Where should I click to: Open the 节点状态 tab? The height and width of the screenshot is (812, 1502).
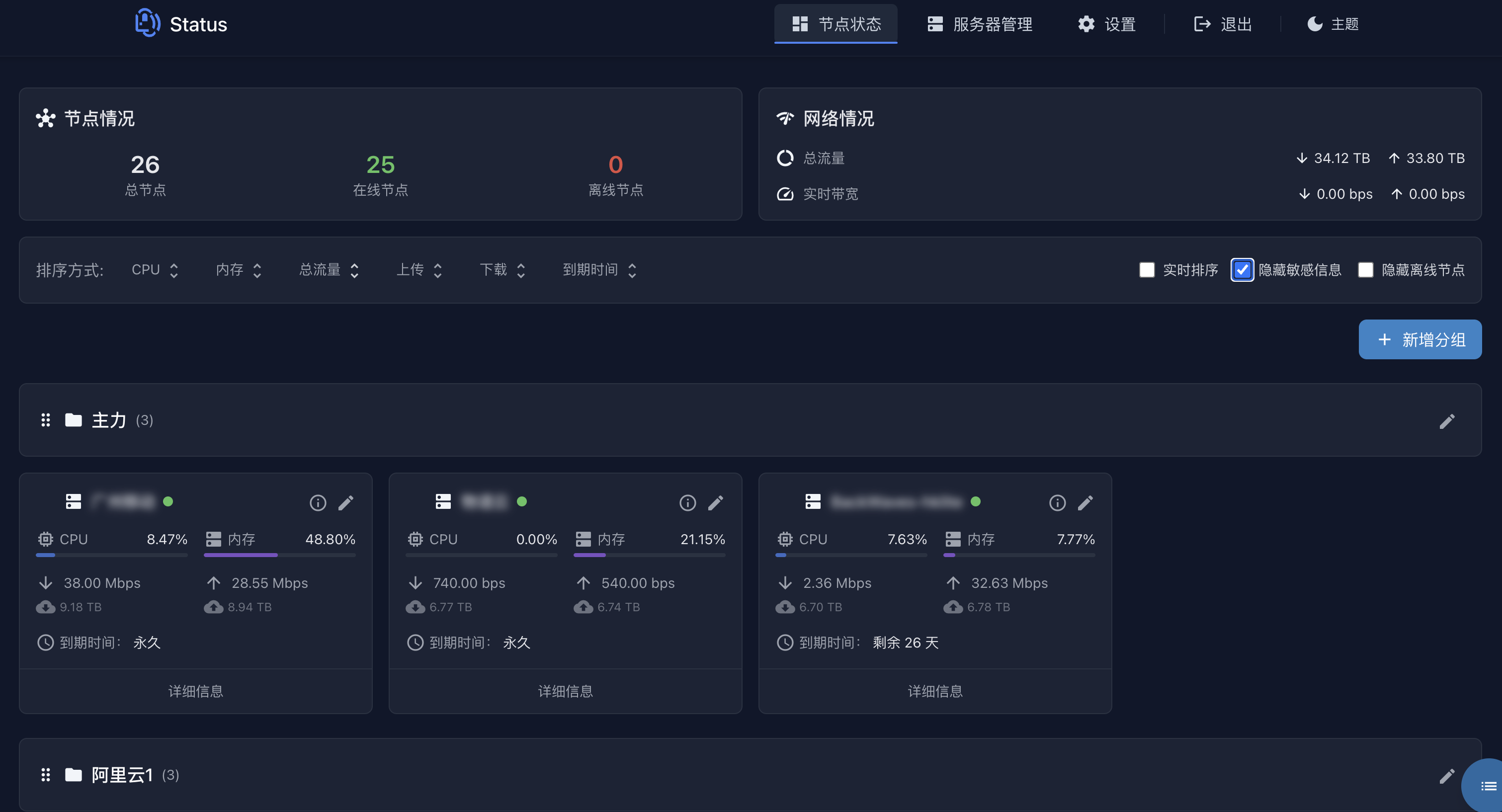click(x=835, y=24)
